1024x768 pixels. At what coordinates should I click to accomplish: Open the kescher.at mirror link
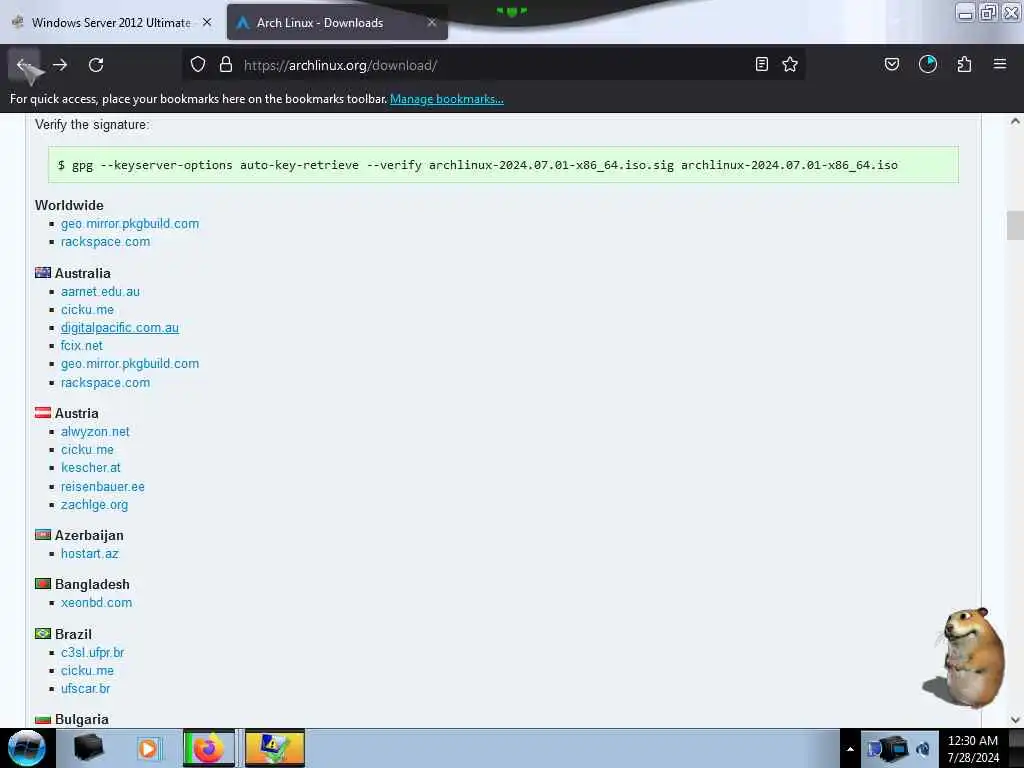90,468
